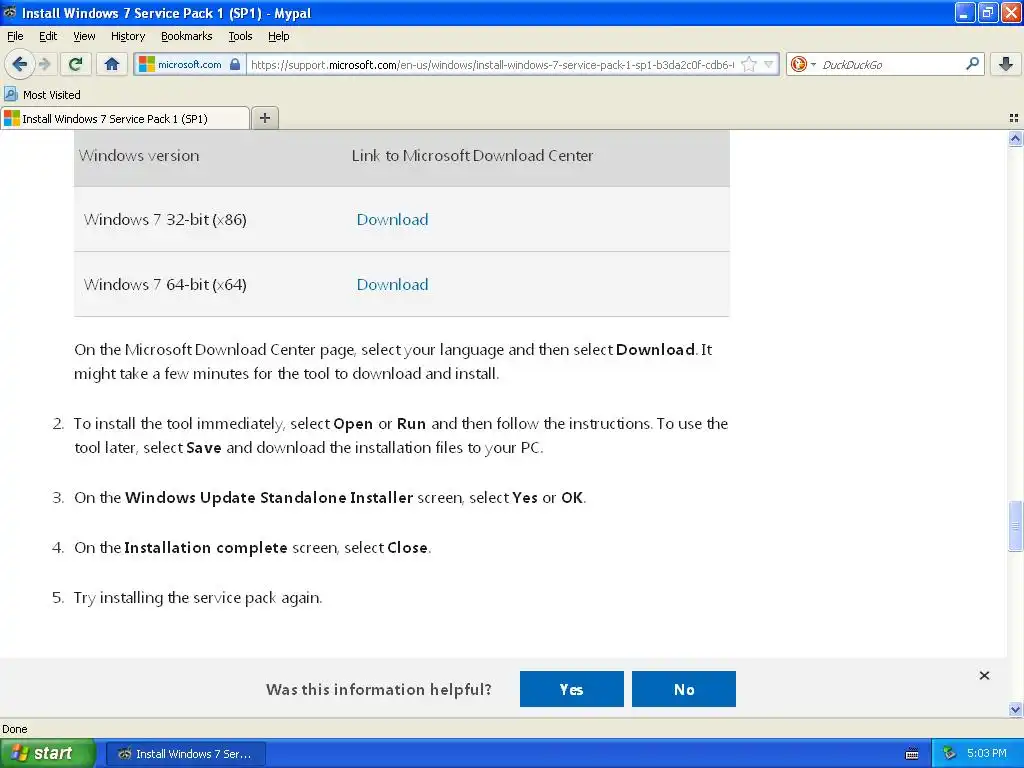Image resolution: width=1024 pixels, height=768 pixels.
Task: Open the History menu
Action: click(127, 36)
